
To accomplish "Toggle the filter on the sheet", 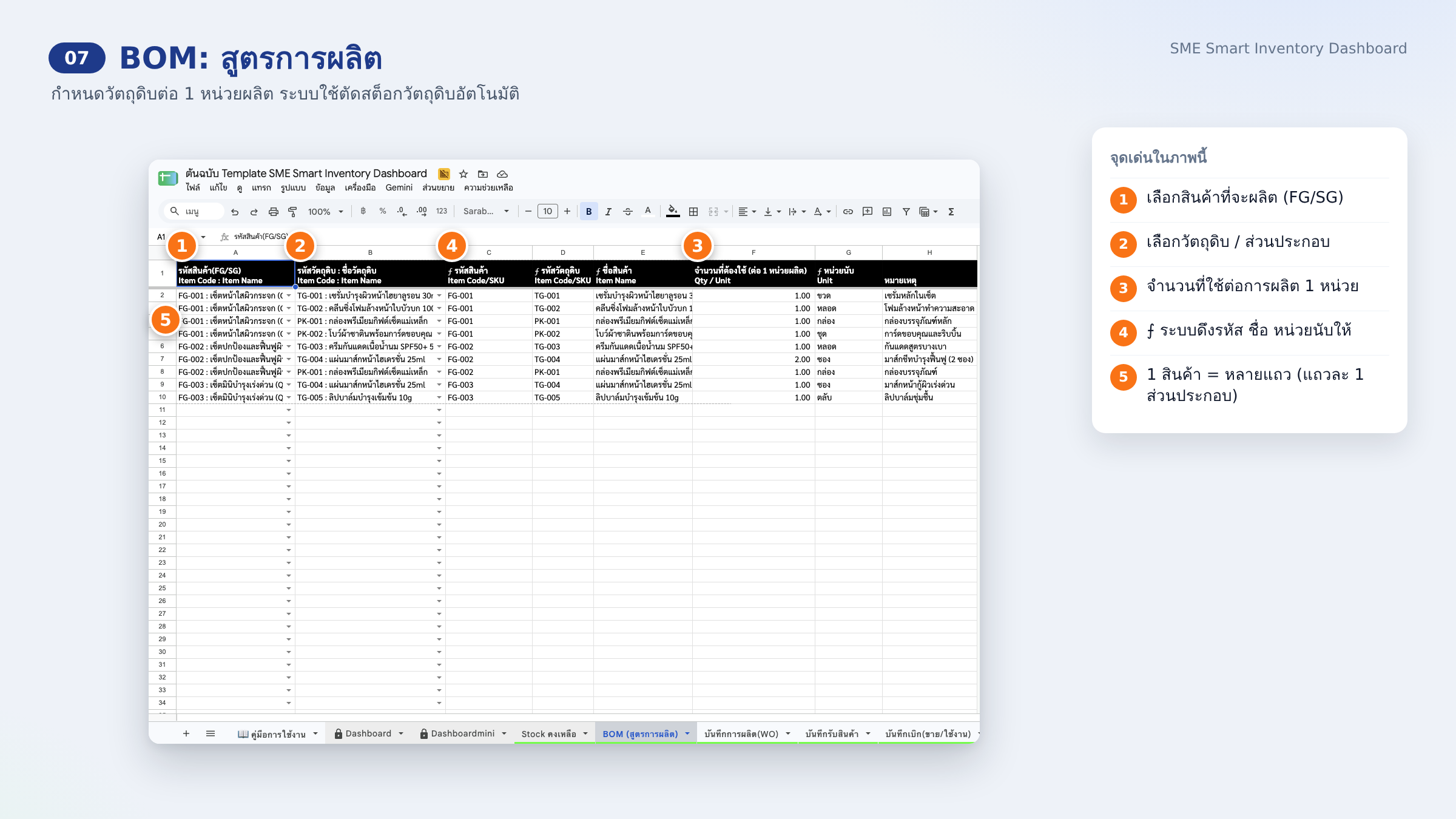I will pos(906,212).
